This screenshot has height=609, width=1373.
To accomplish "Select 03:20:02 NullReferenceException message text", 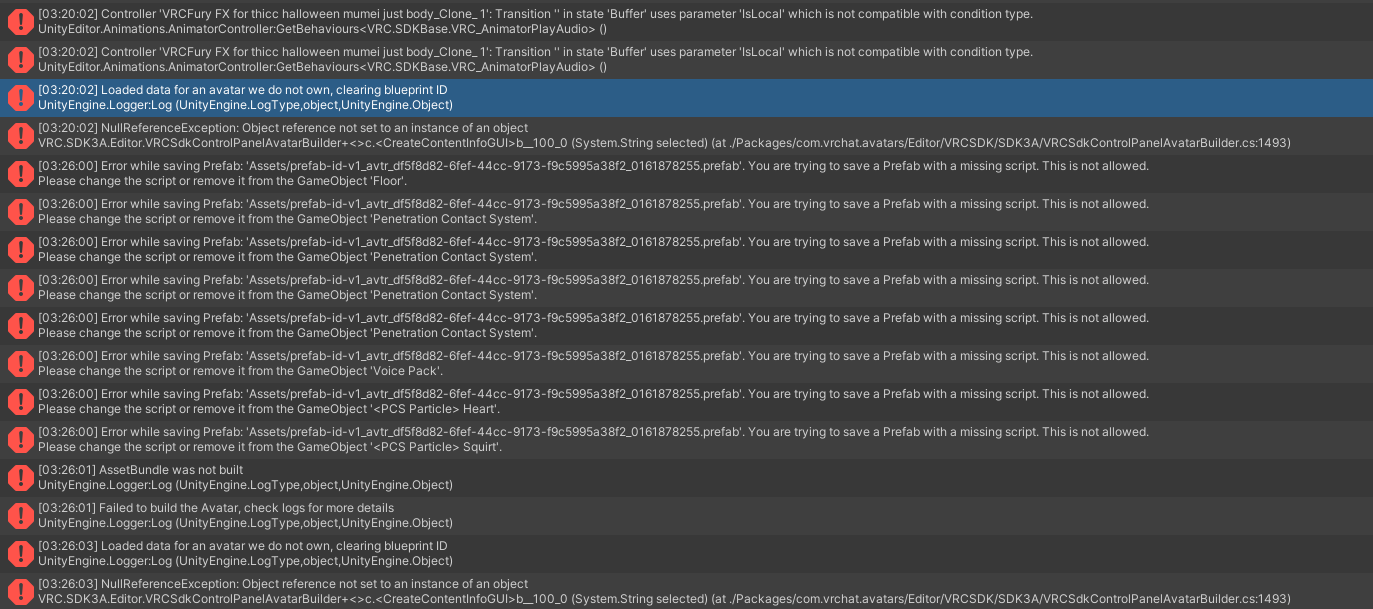I will [664, 135].
